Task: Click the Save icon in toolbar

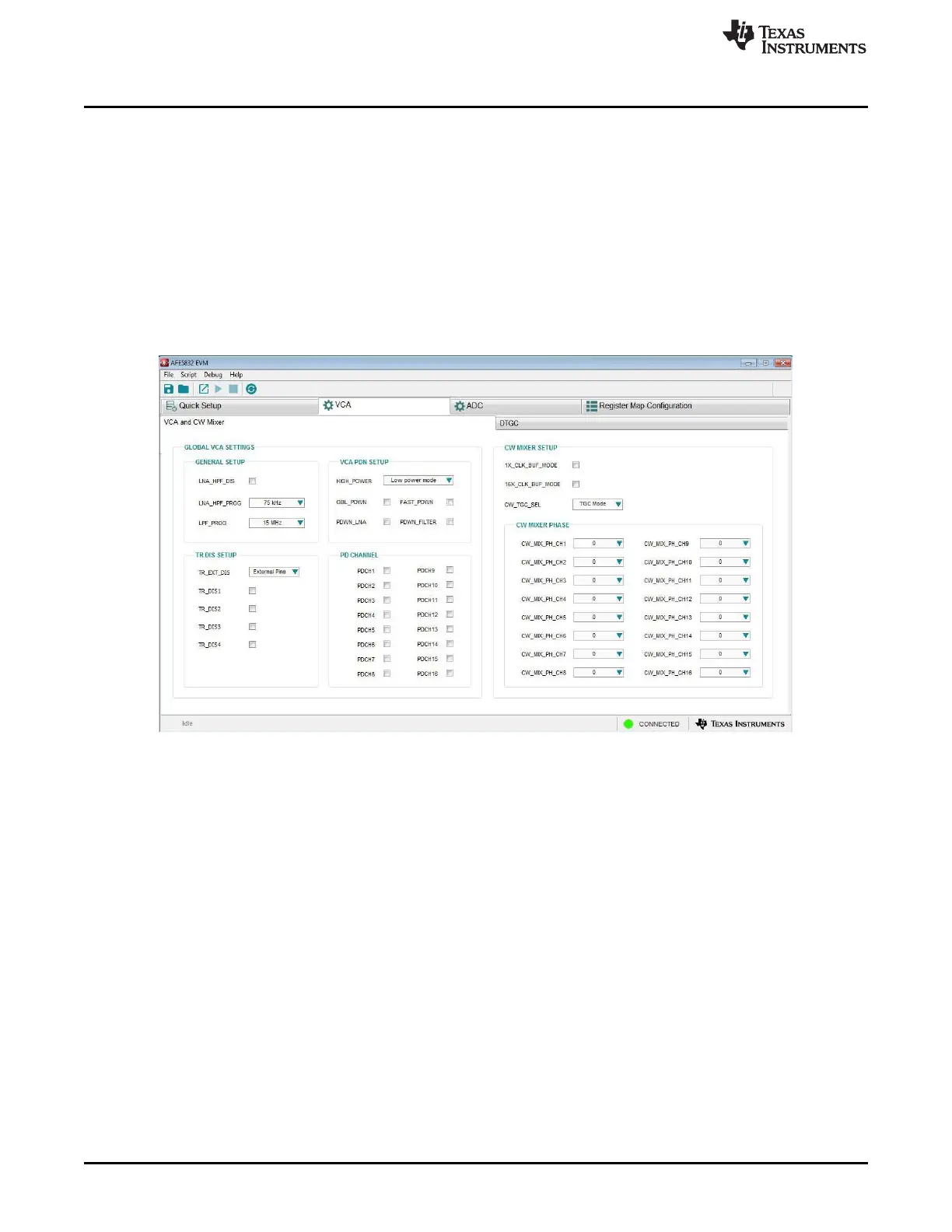Action: (x=169, y=389)
